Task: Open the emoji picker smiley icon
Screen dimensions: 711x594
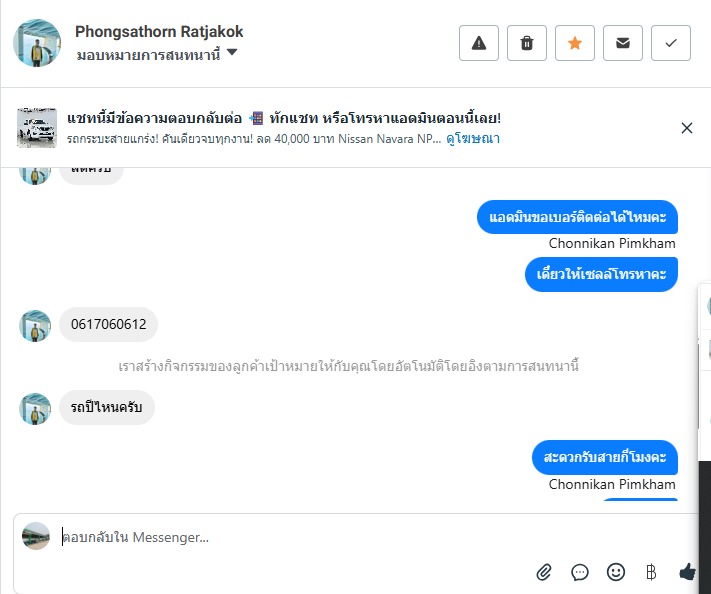Action: [x=616, y=572]
